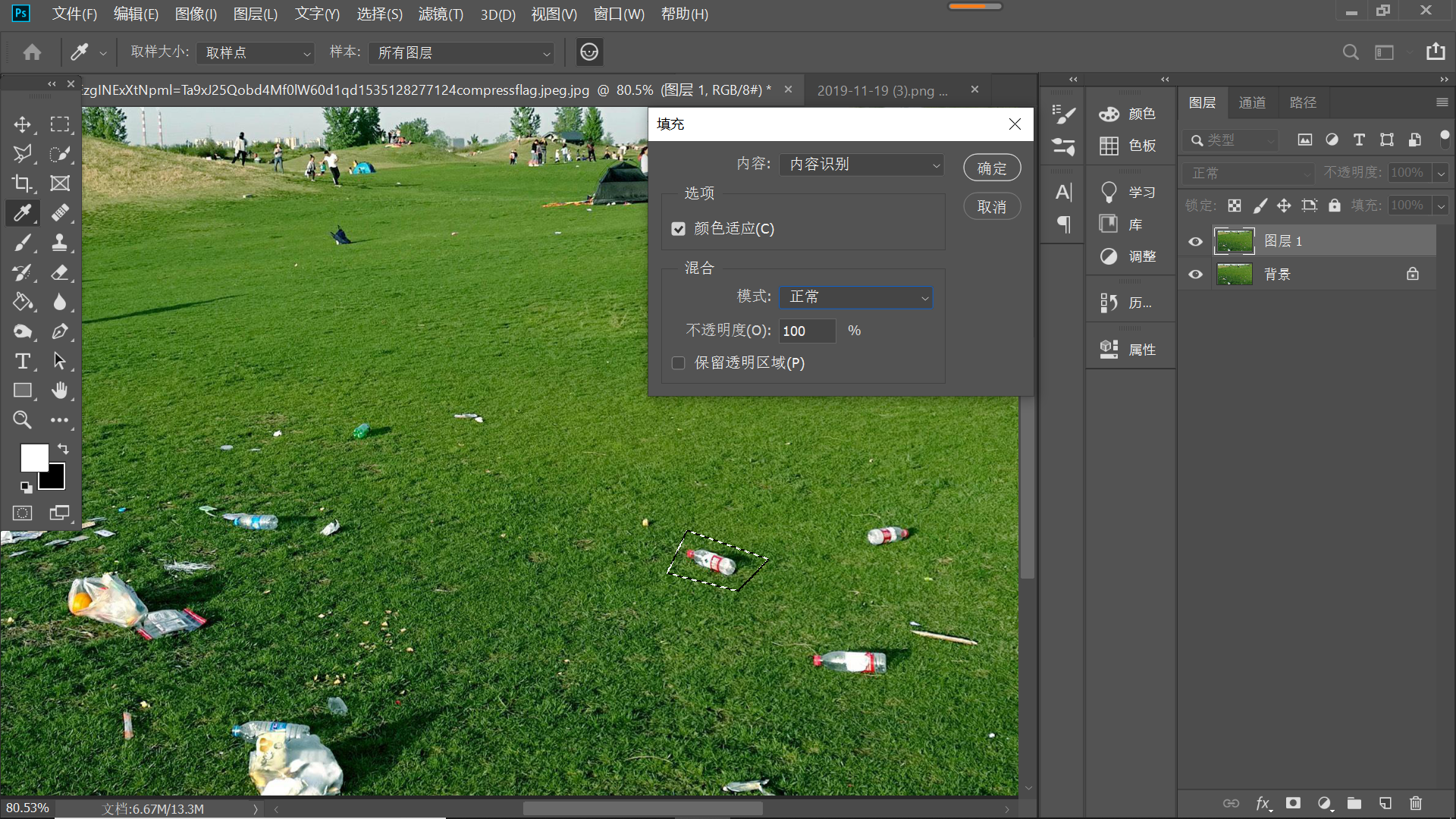Viewport: 1456px width, 819px height.
Task: Open the 类型 layer filter dropdown
Action: pyautogui.click(x=1230, y=140)
